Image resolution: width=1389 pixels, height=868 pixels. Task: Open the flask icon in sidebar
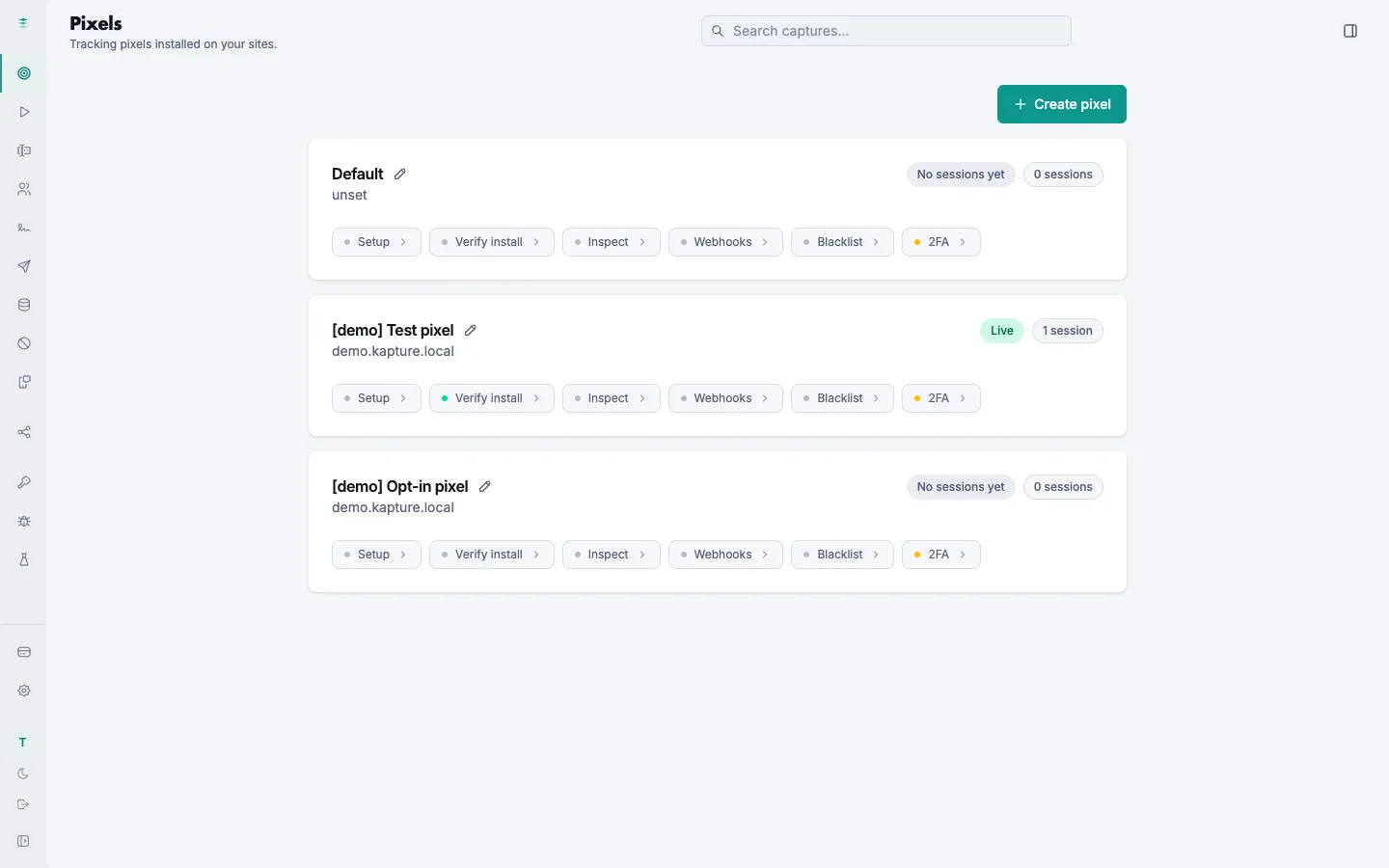pos(24,559)
